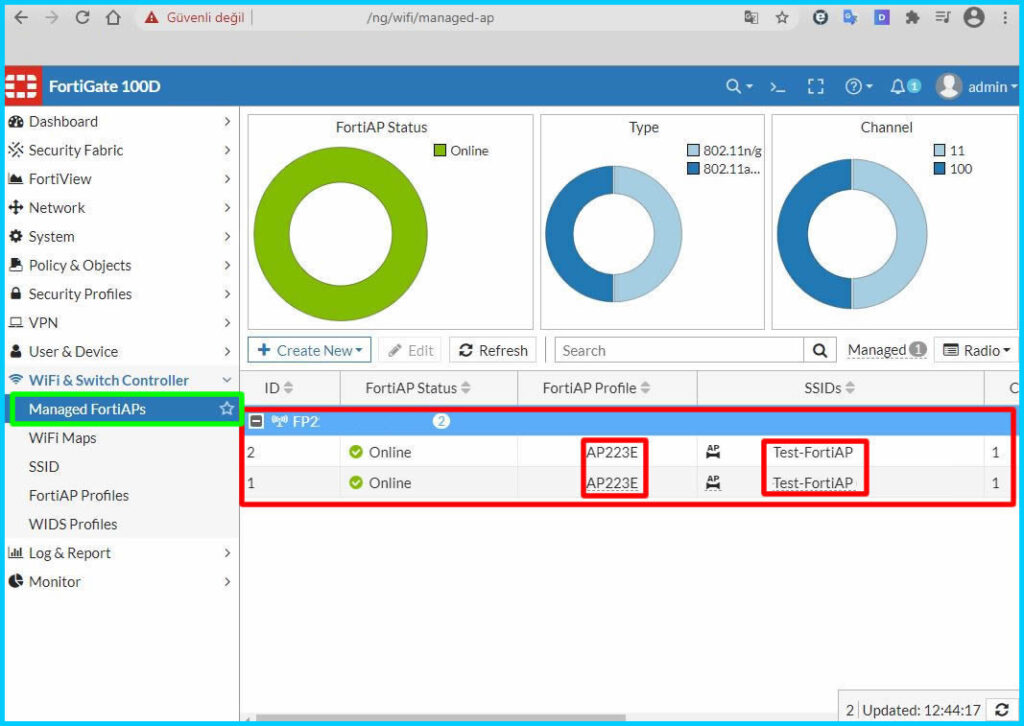
Task: Open the browser extensions puzzle icon
Action: (912, 18)
